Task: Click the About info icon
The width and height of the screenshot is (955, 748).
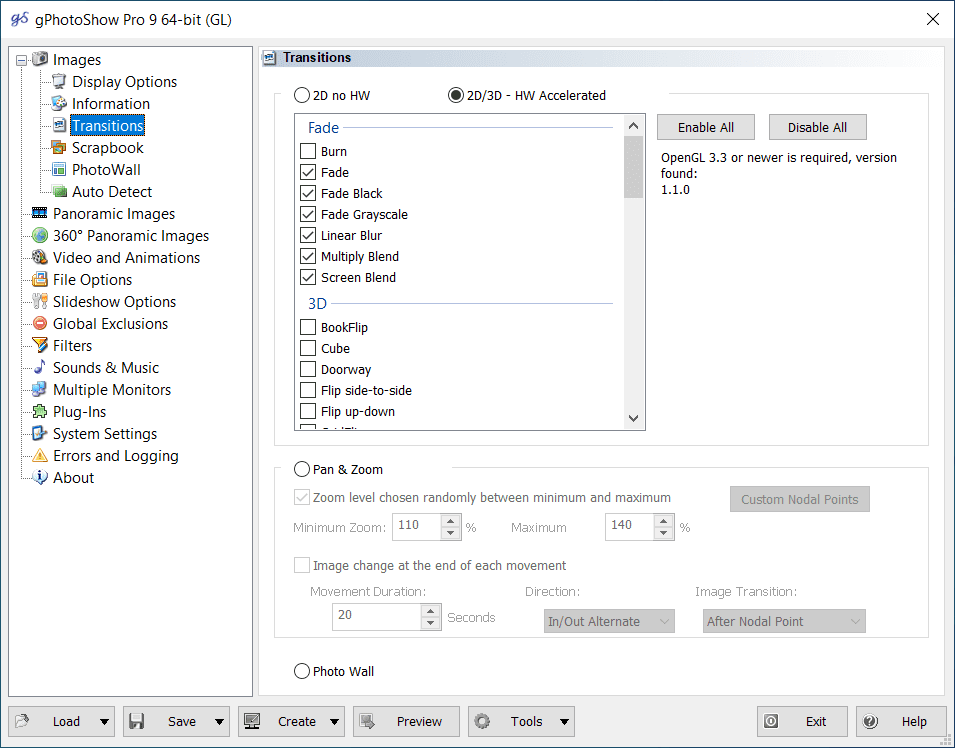Action: click(40, 476)
